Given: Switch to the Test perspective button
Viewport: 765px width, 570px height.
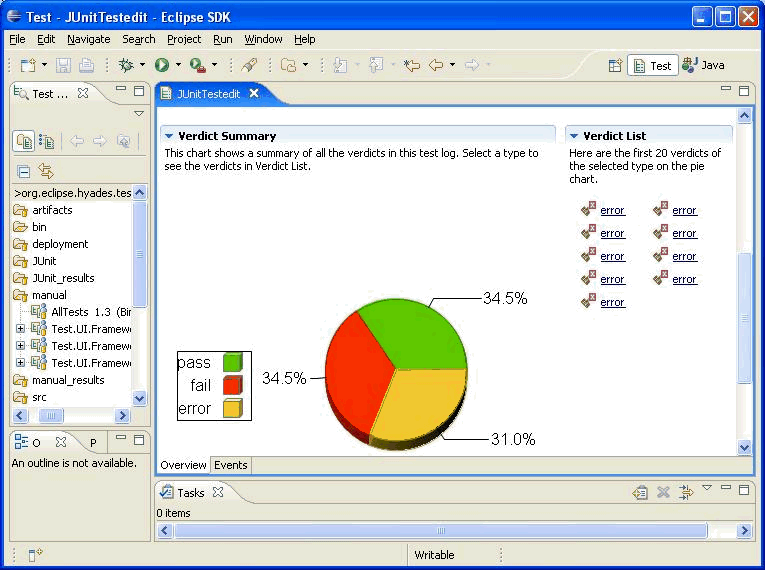Looking at the screenshot, I should coord(652,65).
